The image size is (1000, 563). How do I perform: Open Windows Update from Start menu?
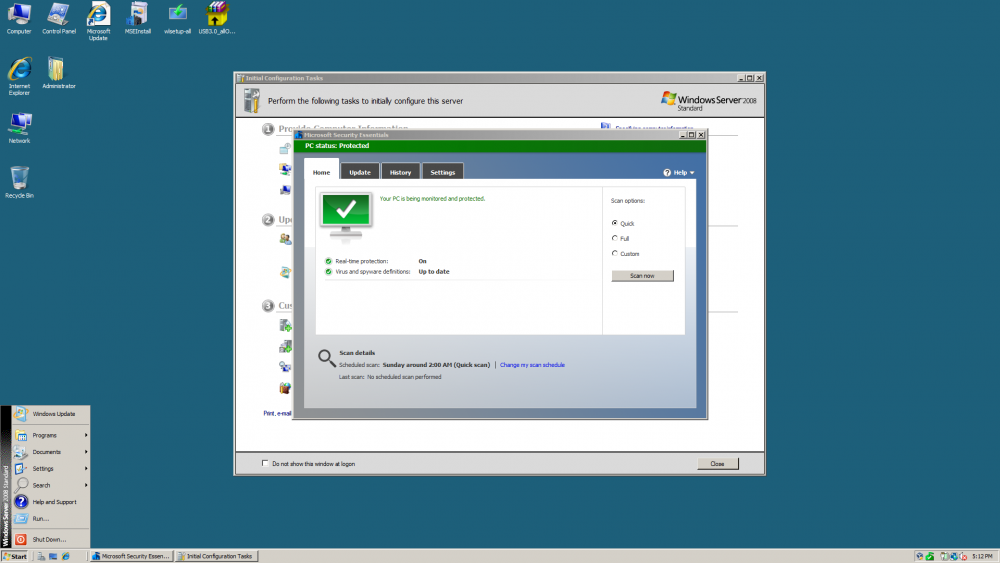point(50,414)
